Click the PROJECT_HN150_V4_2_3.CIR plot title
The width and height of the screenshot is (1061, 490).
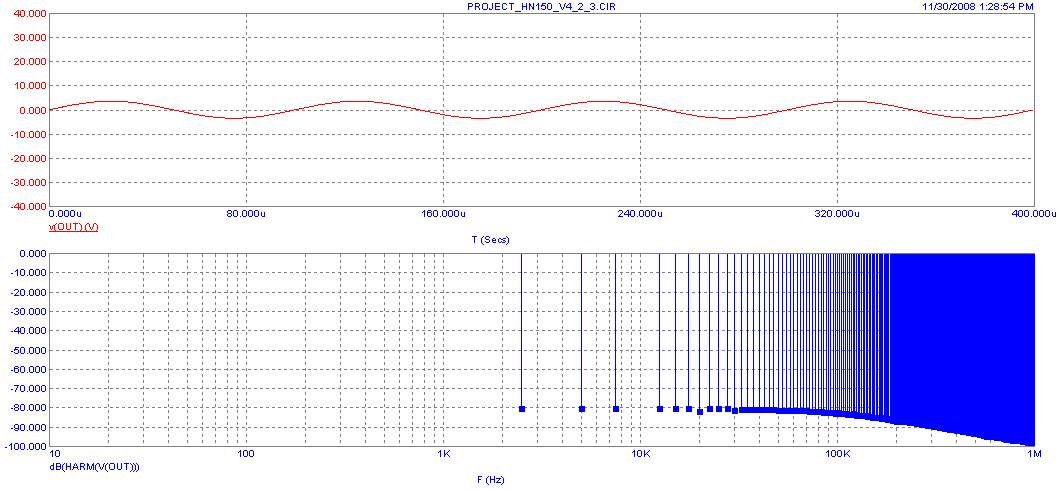[541, 6]
